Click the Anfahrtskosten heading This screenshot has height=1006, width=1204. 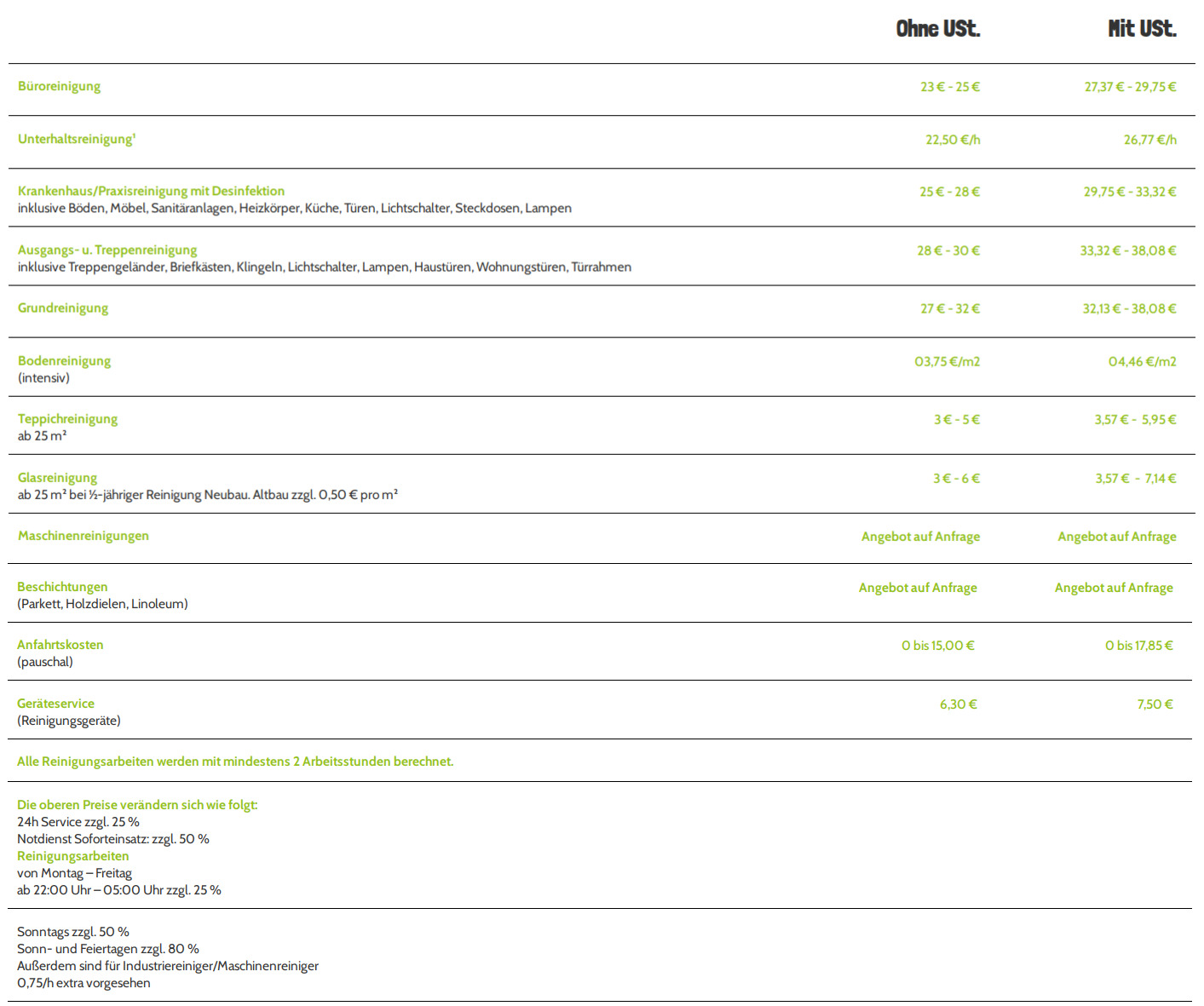pyautogui.click(x=60, y=645)
